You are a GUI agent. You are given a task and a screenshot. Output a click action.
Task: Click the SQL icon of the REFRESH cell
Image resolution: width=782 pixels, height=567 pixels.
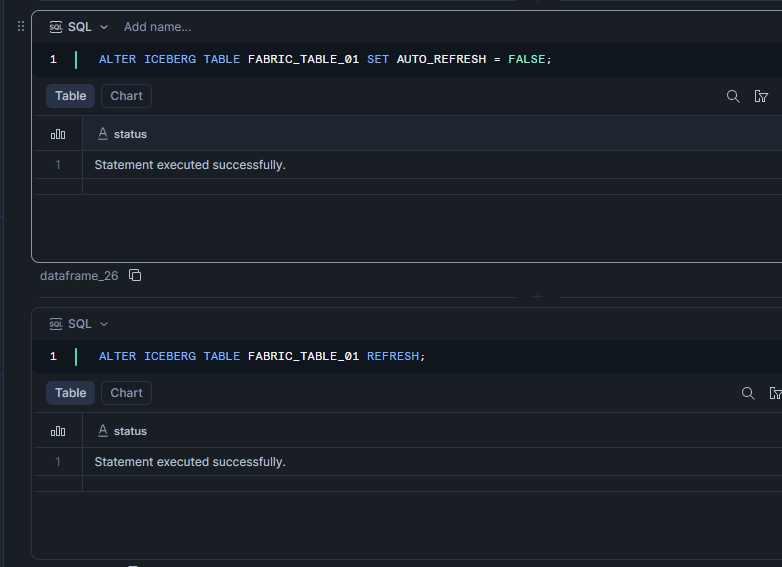56,324
